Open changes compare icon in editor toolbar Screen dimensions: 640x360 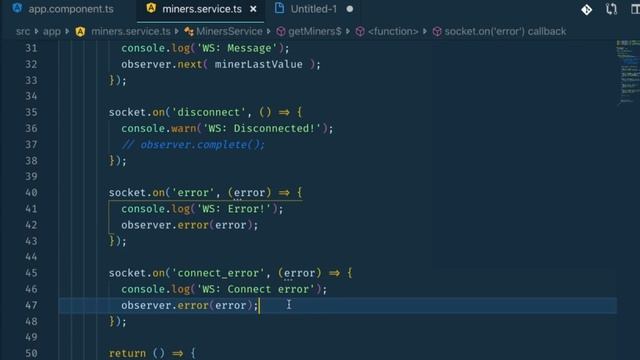coord(611,9)
